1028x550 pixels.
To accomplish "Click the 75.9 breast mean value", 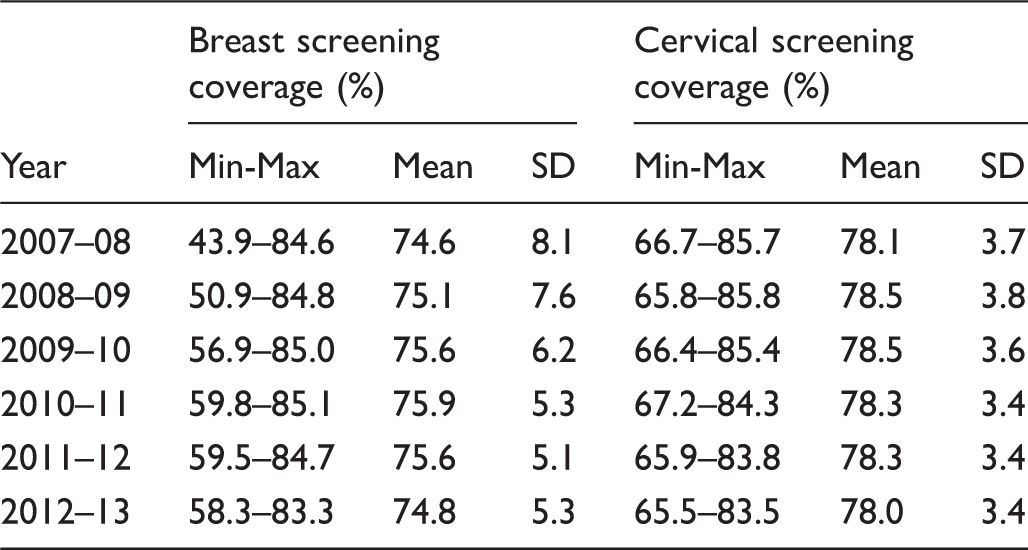I will tap(425, 404).
